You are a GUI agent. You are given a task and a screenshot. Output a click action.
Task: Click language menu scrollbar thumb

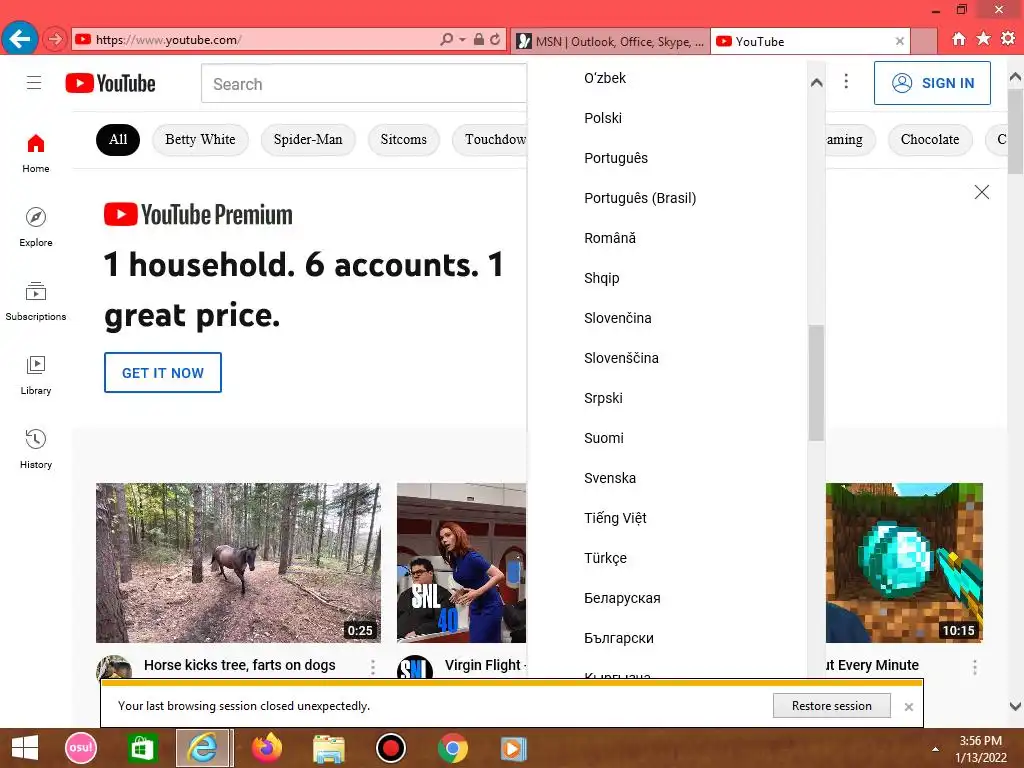(x=816, y=383)
